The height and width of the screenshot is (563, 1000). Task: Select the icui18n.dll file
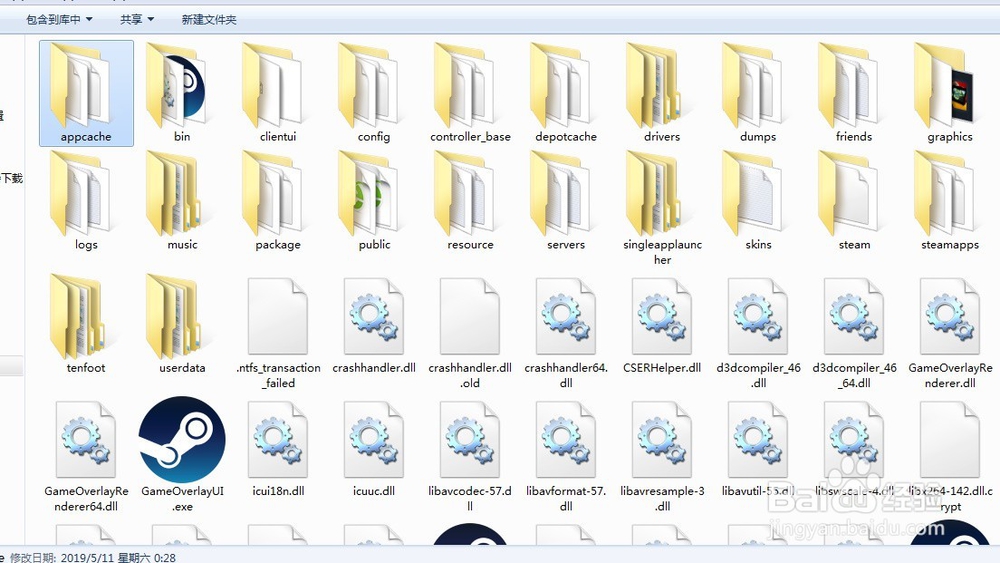tap(278, 448)
